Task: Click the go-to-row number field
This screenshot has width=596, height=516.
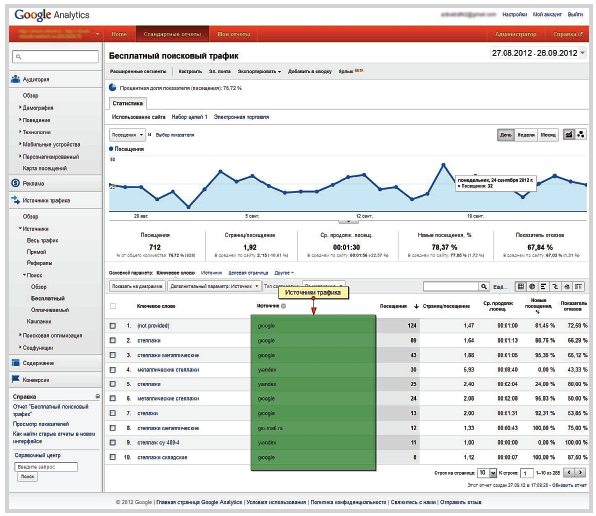Action: point(526,473)
